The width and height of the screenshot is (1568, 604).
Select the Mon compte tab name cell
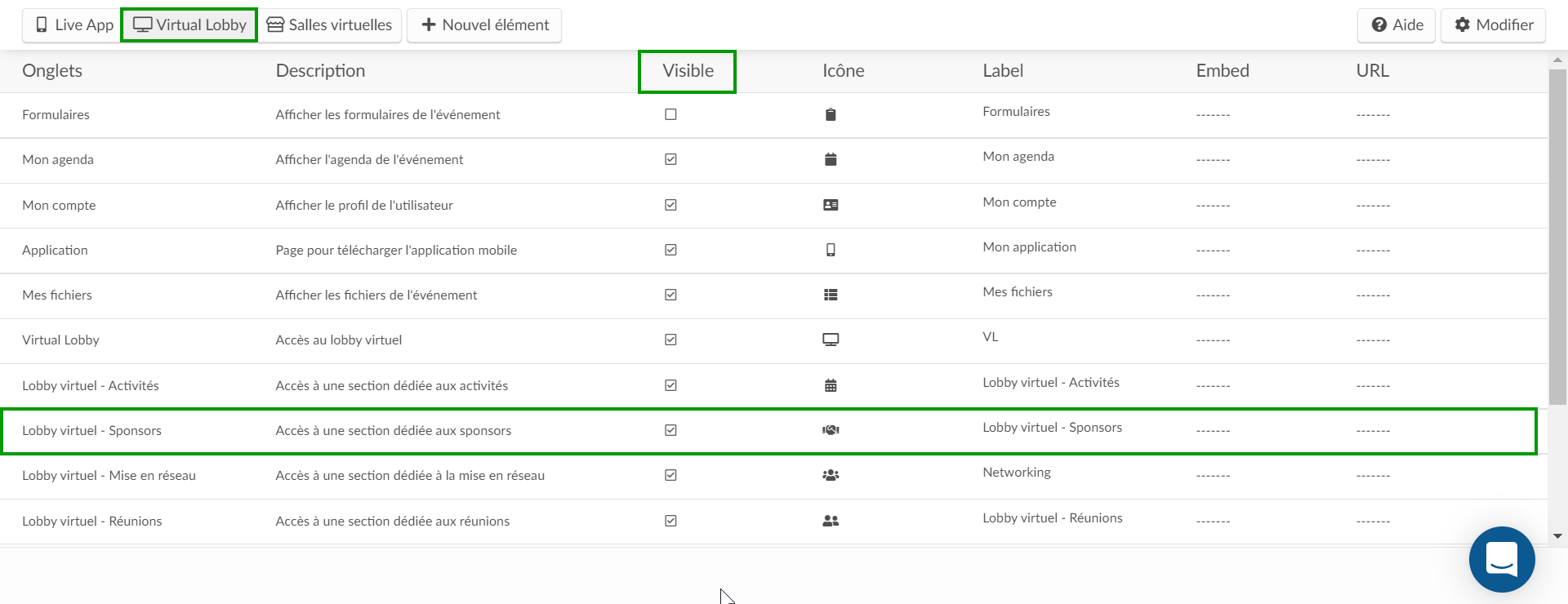[59, 206]
